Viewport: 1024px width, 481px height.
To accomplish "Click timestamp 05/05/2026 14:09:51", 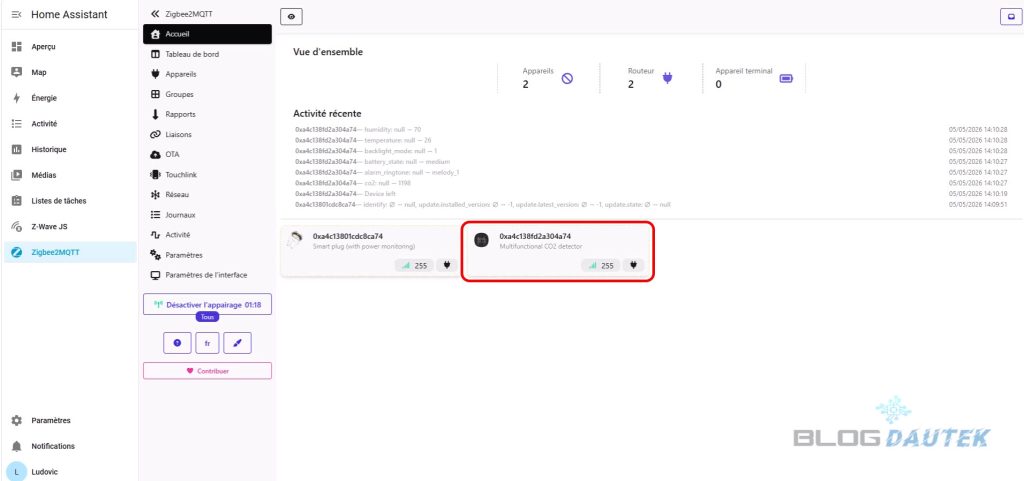I will coord(978,204).
